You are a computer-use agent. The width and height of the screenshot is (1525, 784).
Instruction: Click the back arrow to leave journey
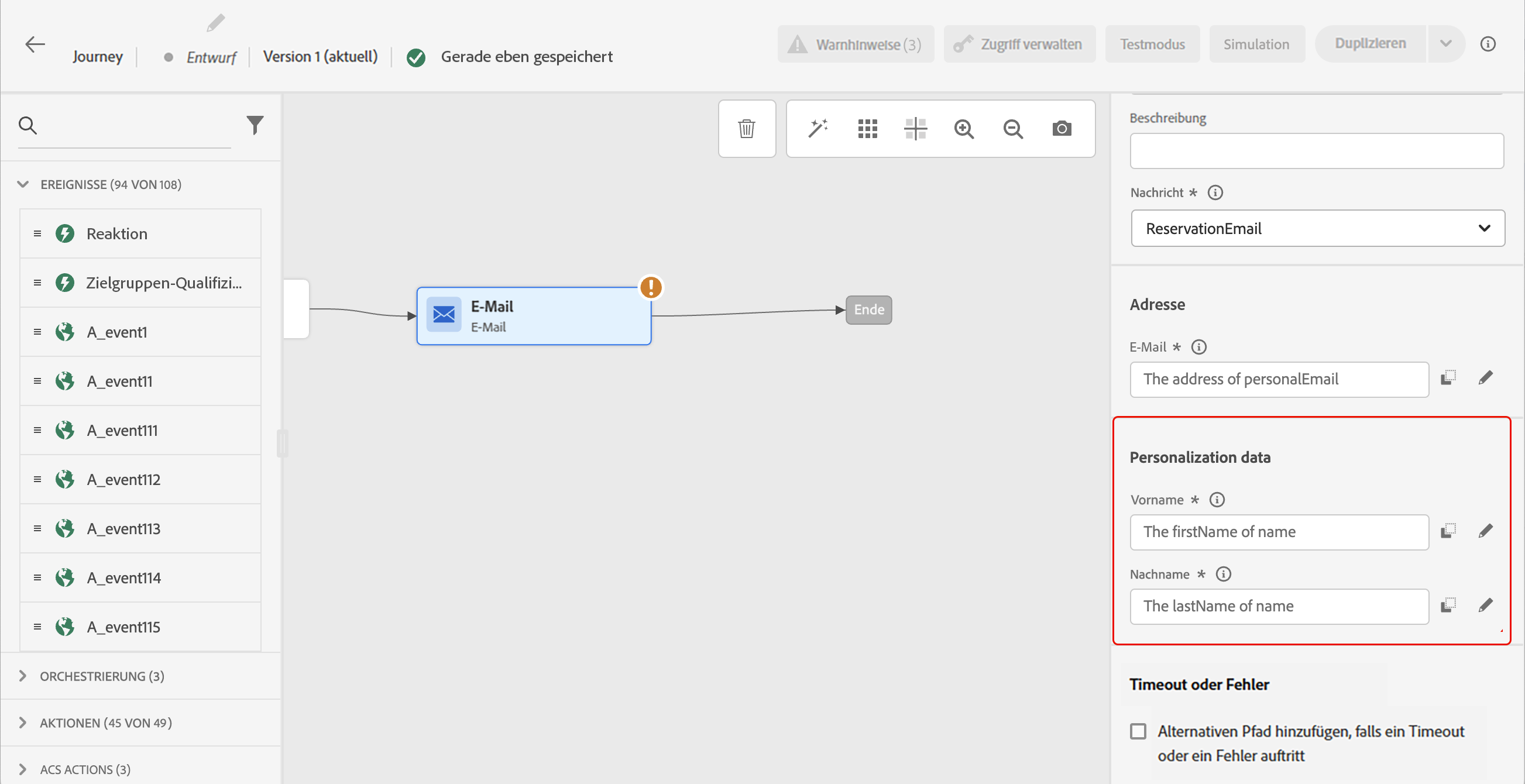(35, 44)
